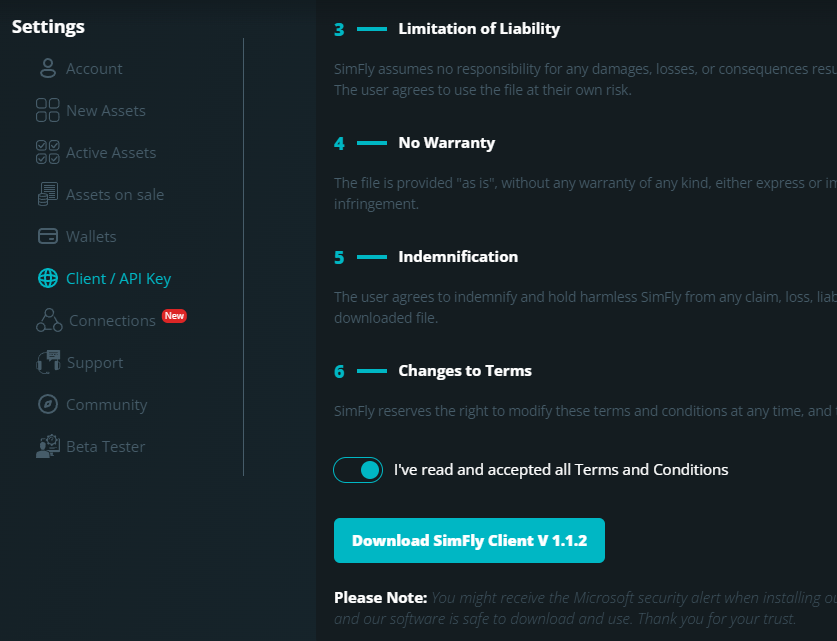Go to the Wallets menu item

click(91, 237)
